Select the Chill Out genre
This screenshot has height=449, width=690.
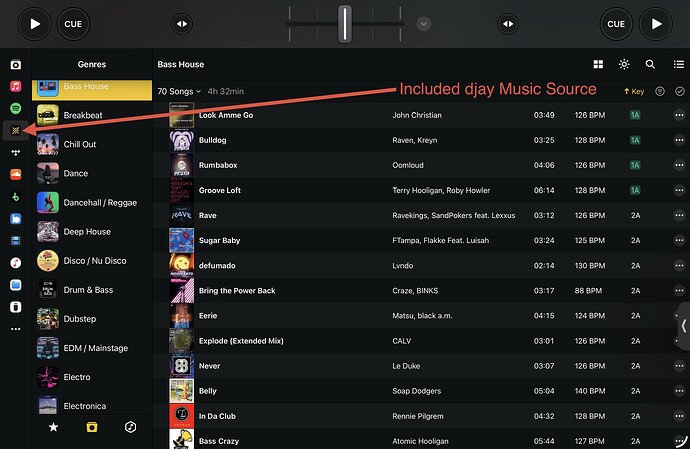pos(92,144)
